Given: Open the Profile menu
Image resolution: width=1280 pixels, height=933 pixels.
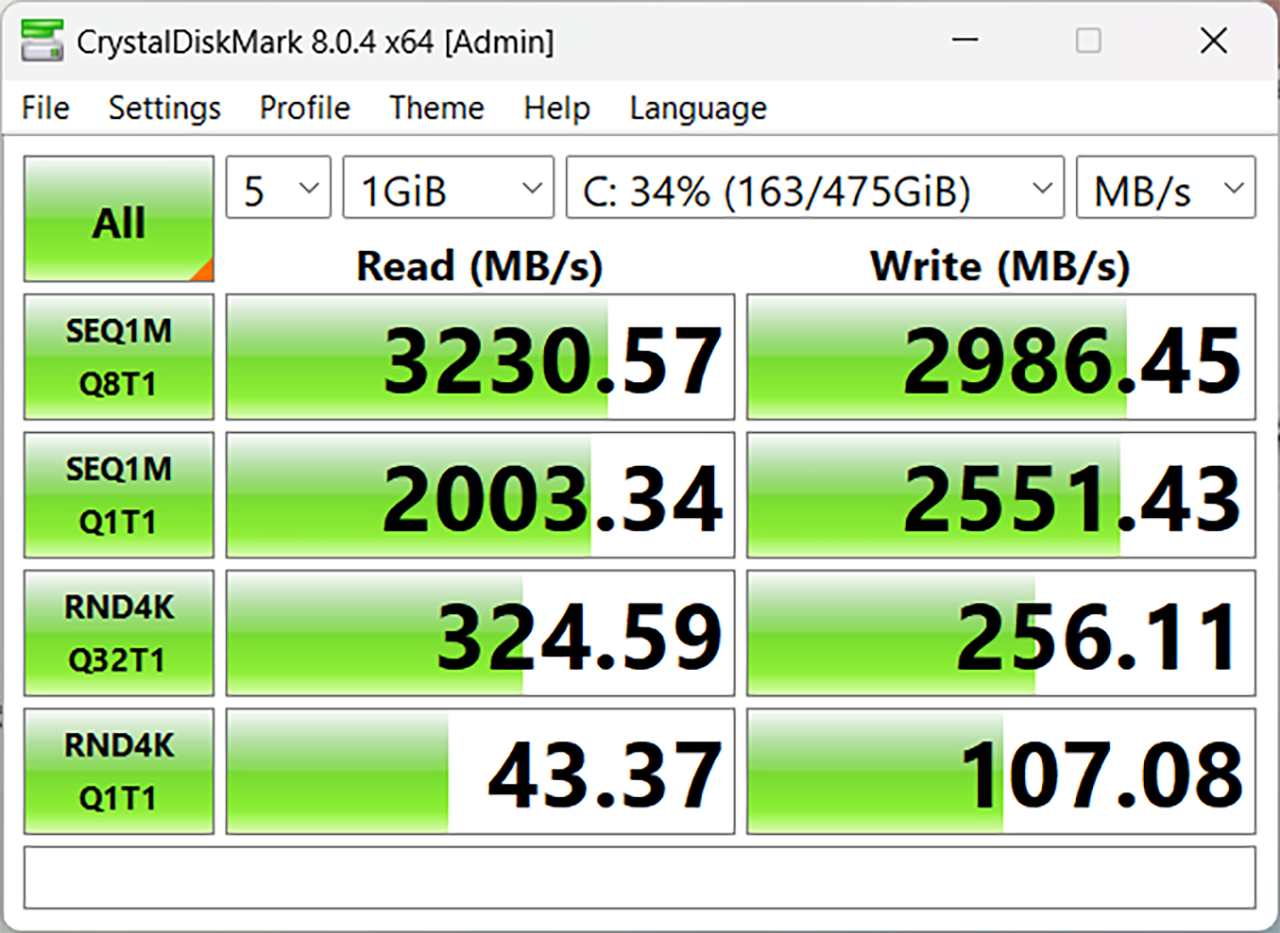Looking at the screenshot, I should (x=305, y=108).
